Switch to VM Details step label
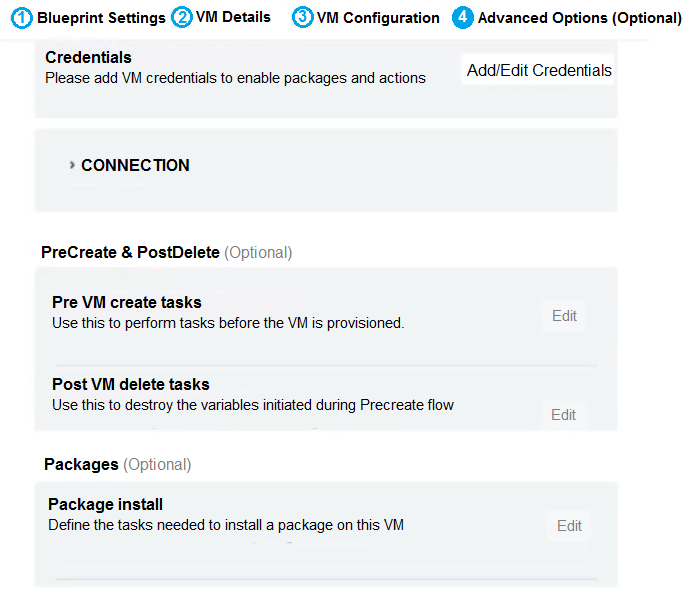The image size is (687, 589). point(233,17)
